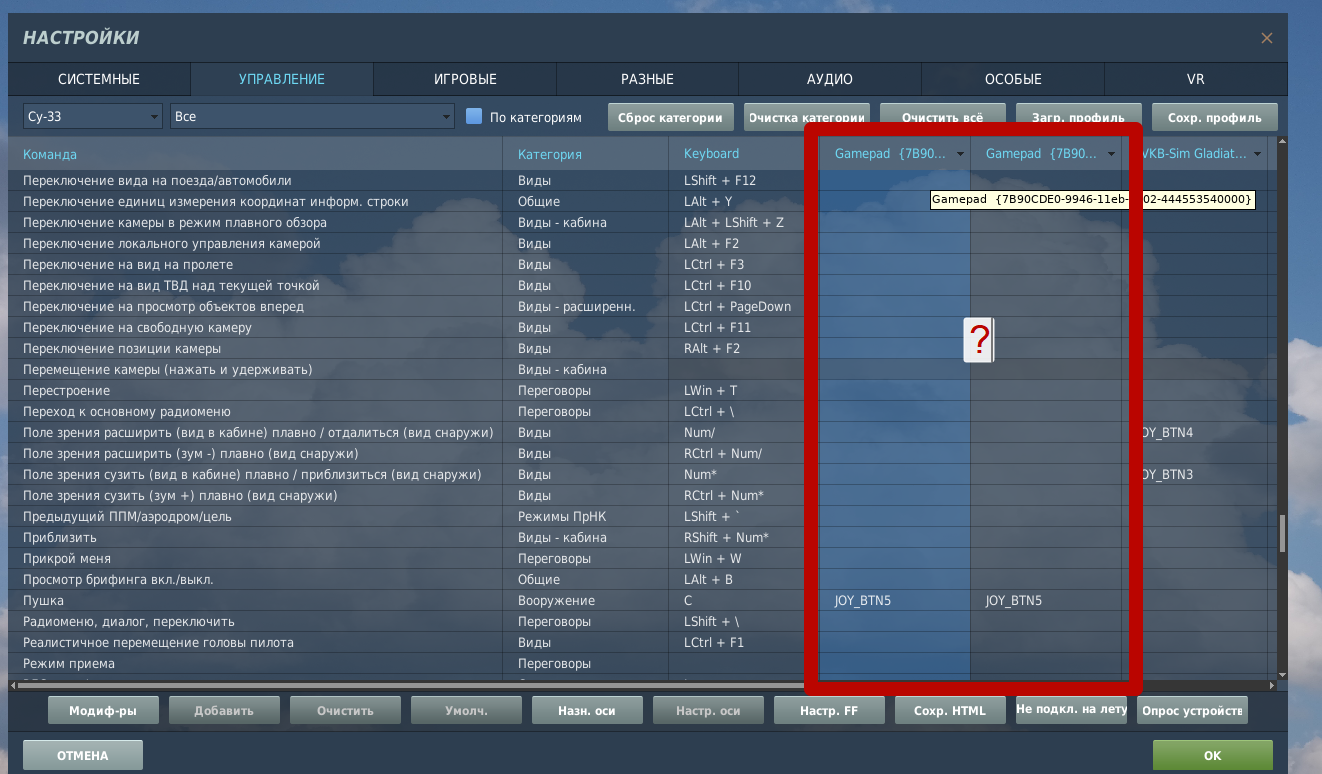
Task: Open the Су-33 aircraft dropdown
Action: pos(92,116)
